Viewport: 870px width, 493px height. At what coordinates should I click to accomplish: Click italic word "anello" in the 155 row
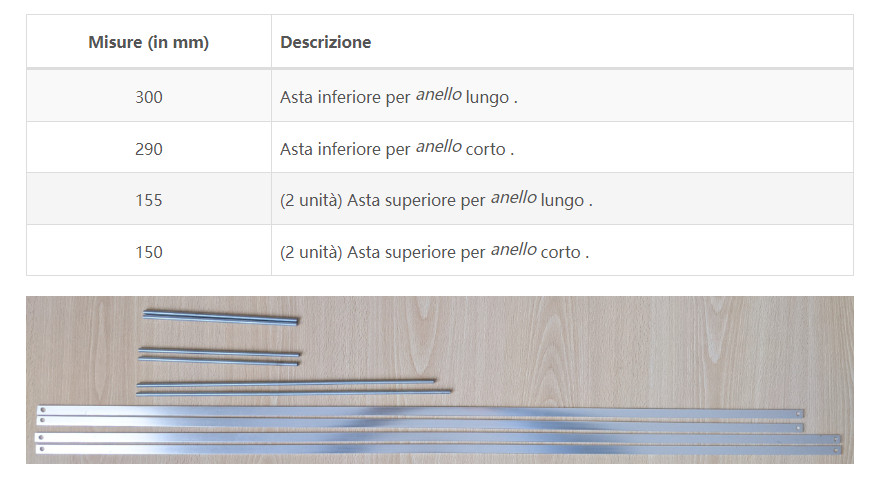pyautogui.click(x=513, y=198)
